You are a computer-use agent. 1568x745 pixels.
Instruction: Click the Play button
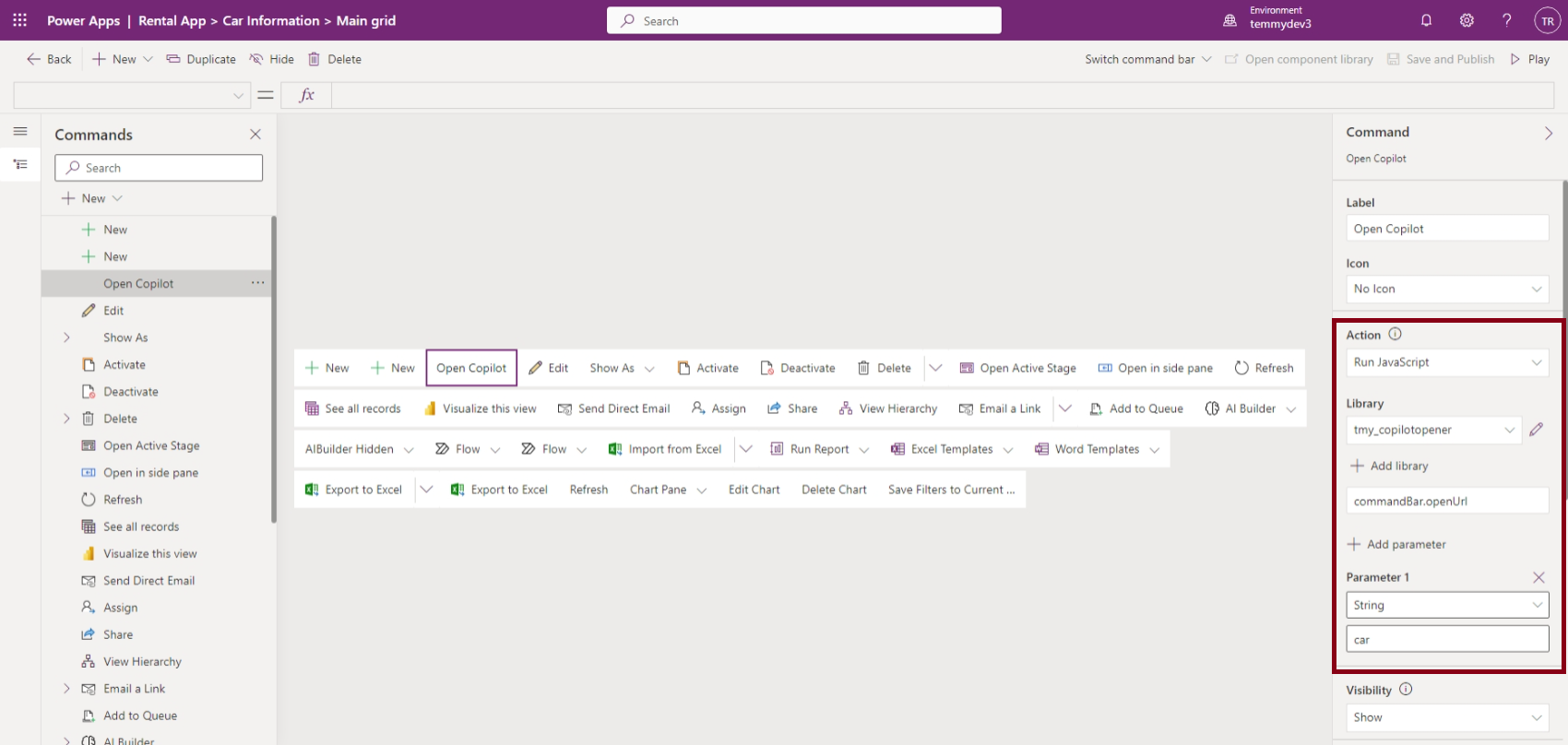[1530, 59]
